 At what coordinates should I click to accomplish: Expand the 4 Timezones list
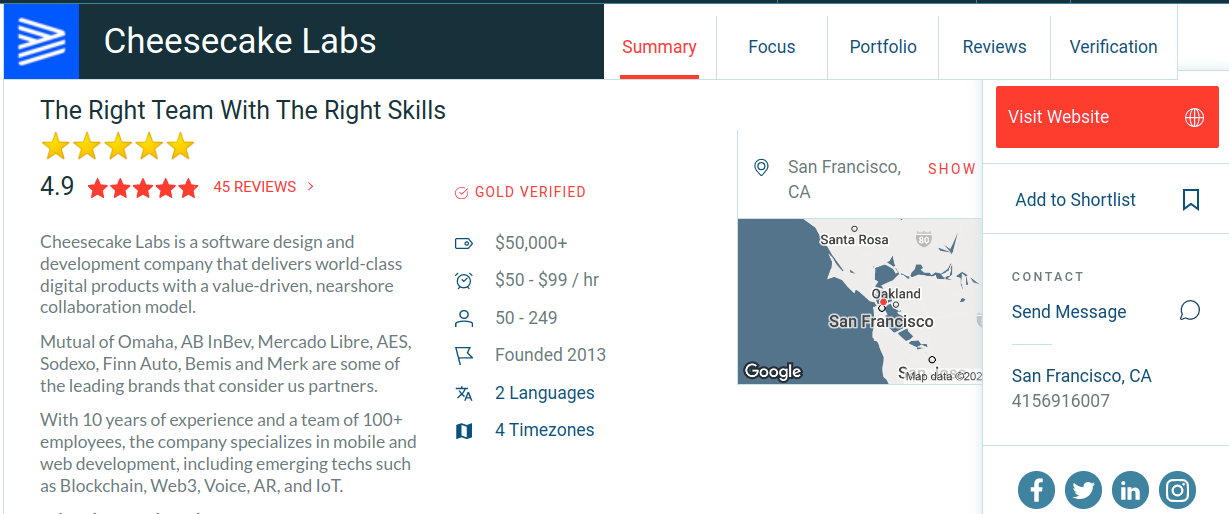click(544, 430)
